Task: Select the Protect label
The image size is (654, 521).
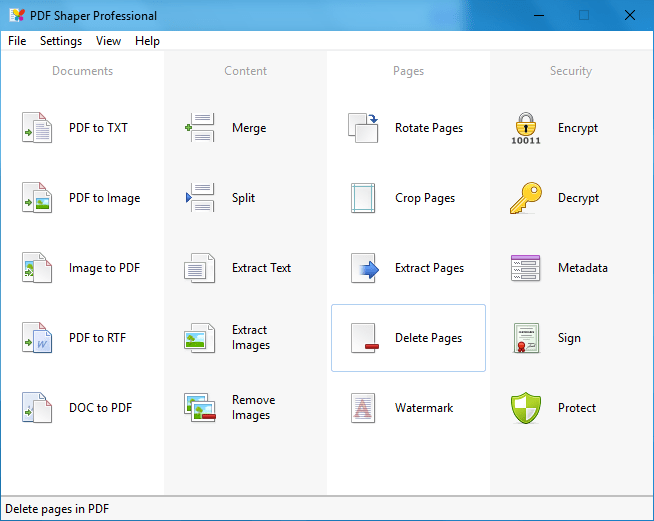Action: pyautogui.click(x=577, y=408)
